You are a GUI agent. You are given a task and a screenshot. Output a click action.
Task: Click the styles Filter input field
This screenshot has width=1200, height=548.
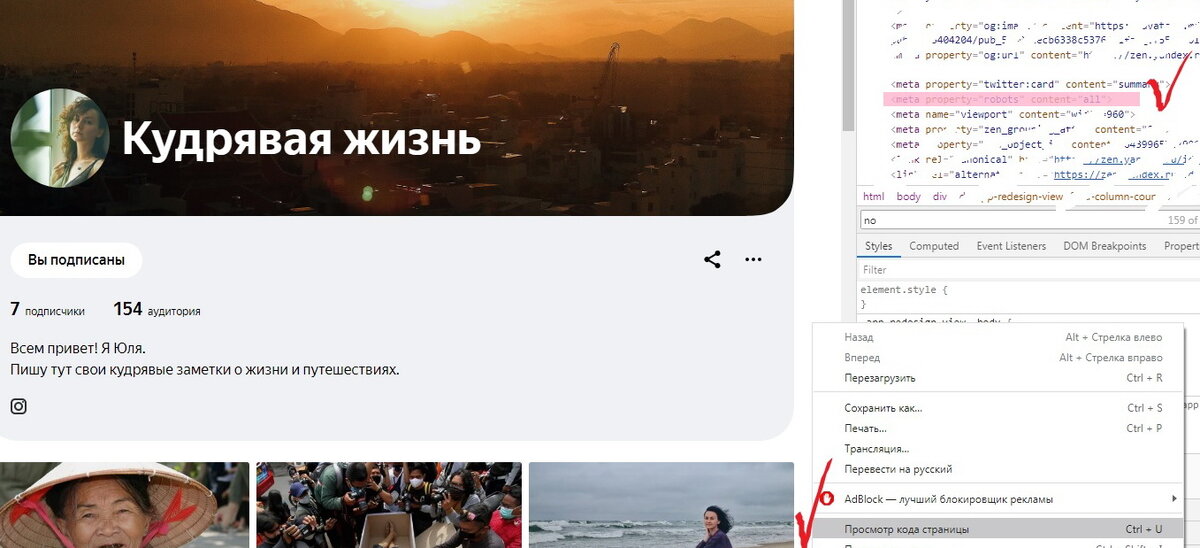point(1029,270)
